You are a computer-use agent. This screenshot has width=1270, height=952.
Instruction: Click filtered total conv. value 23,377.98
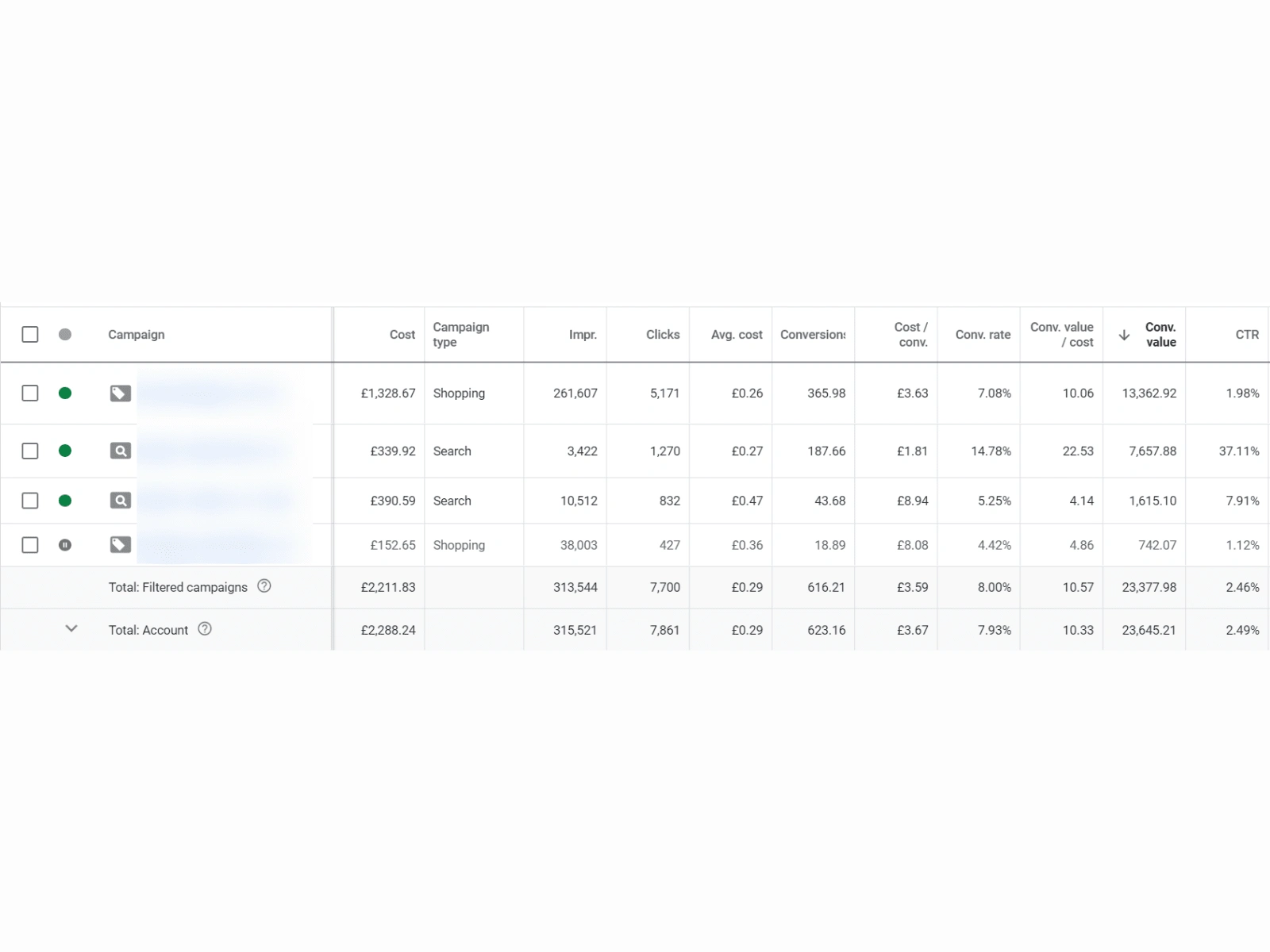tap(1149, 587)
